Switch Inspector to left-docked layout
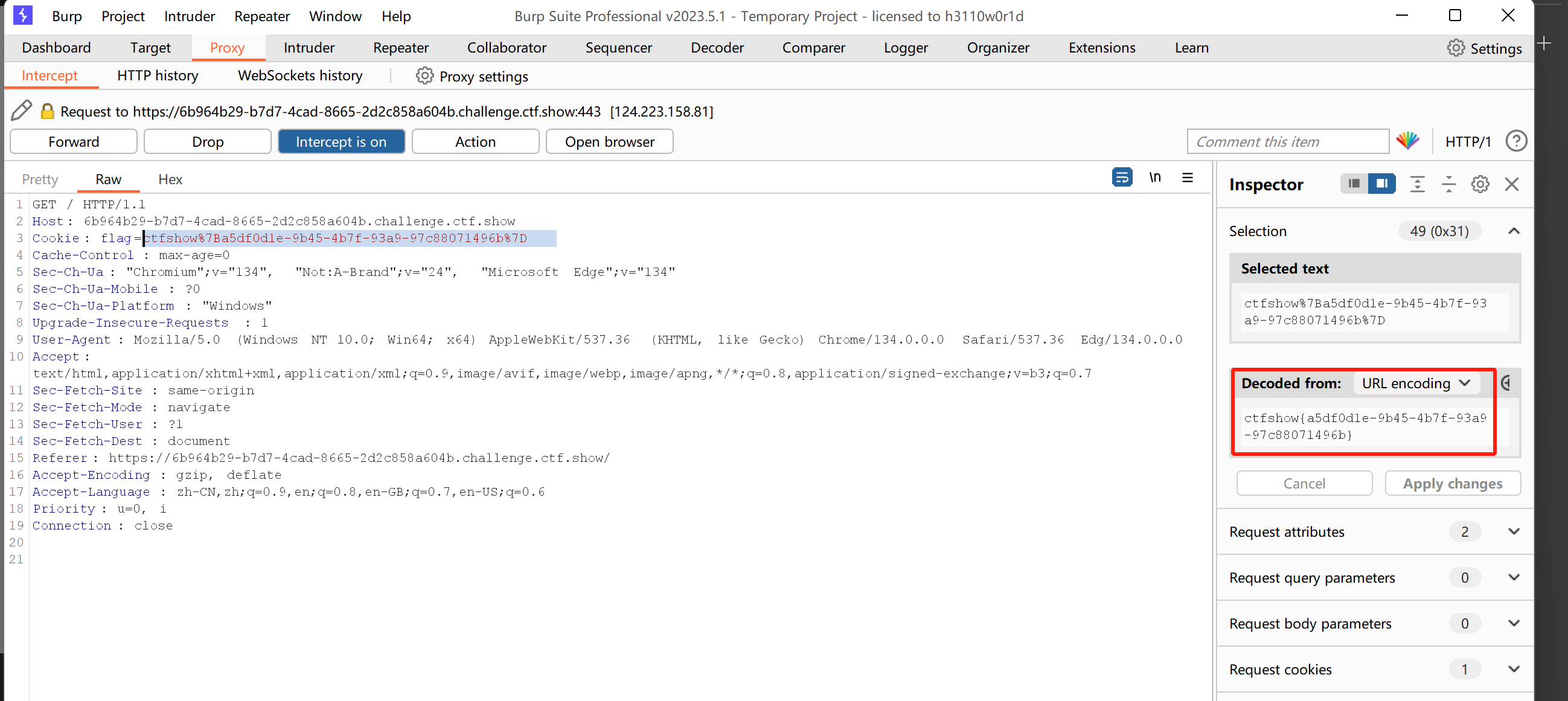 (x=1354, y=184)
